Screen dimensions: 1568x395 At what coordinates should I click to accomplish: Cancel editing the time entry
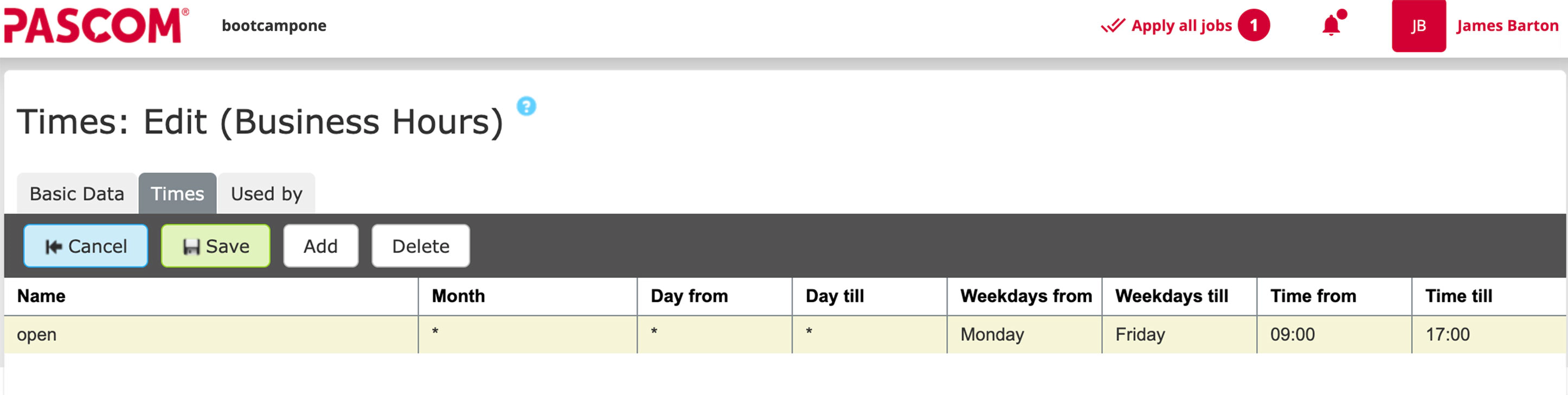[x=86, y=246]
